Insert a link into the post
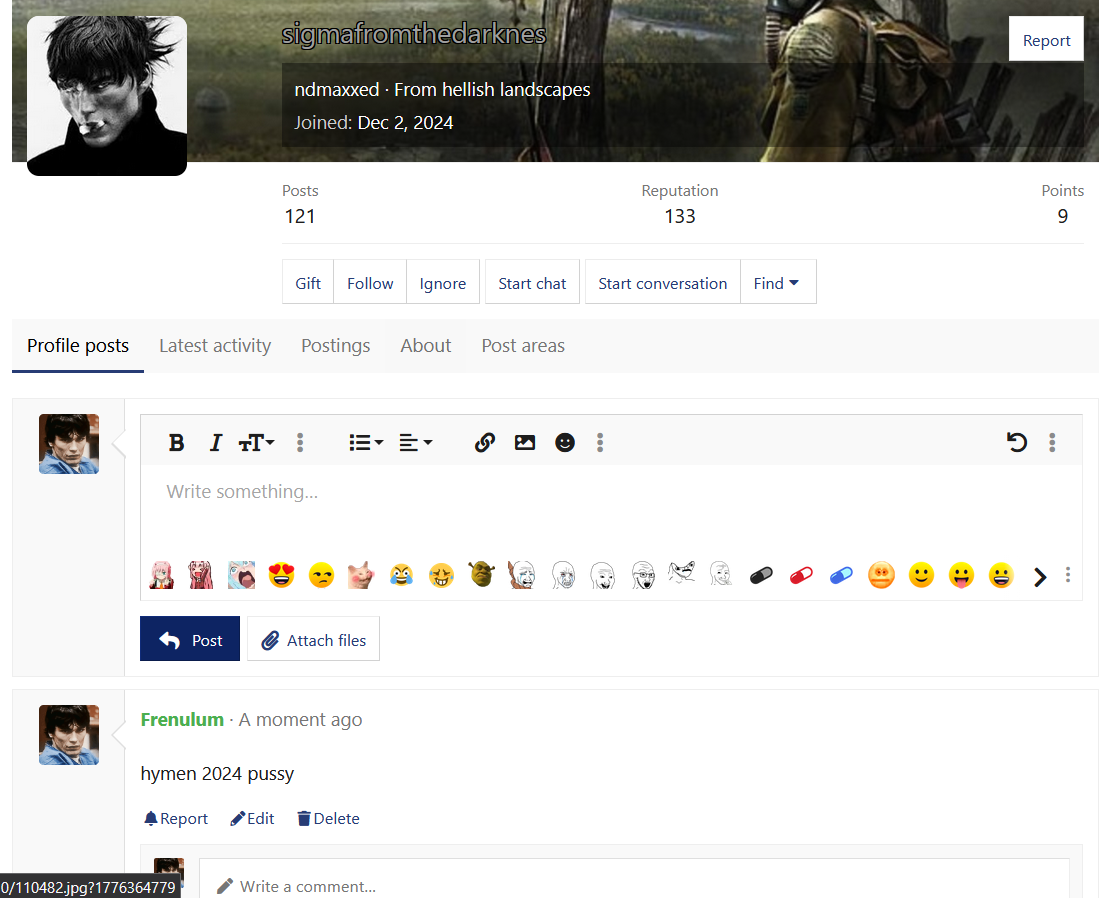The height and width of the screenshot is (898, 1106). point(485,442)
